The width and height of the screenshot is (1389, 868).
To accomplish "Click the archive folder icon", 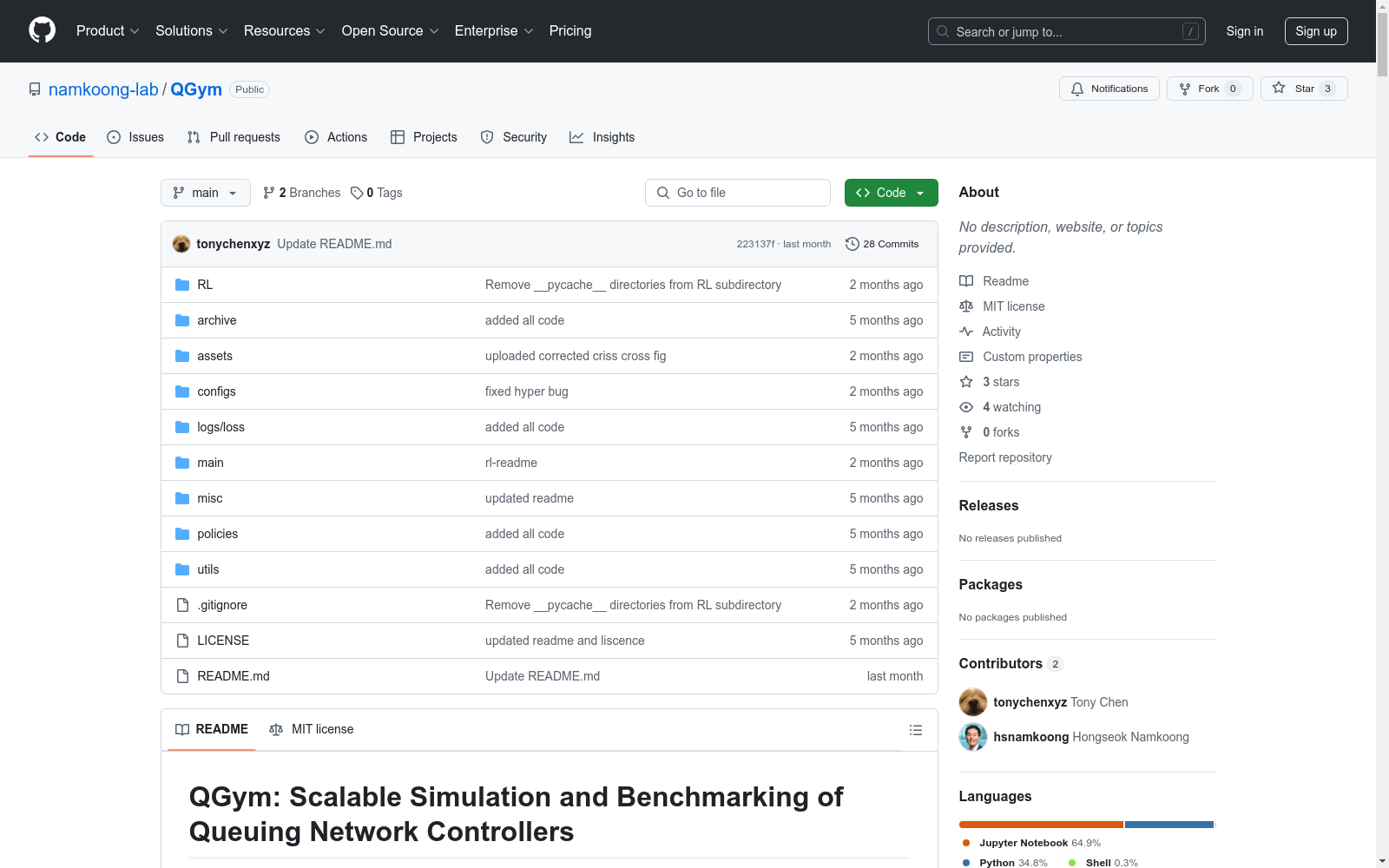I will [x=182, y=320].
